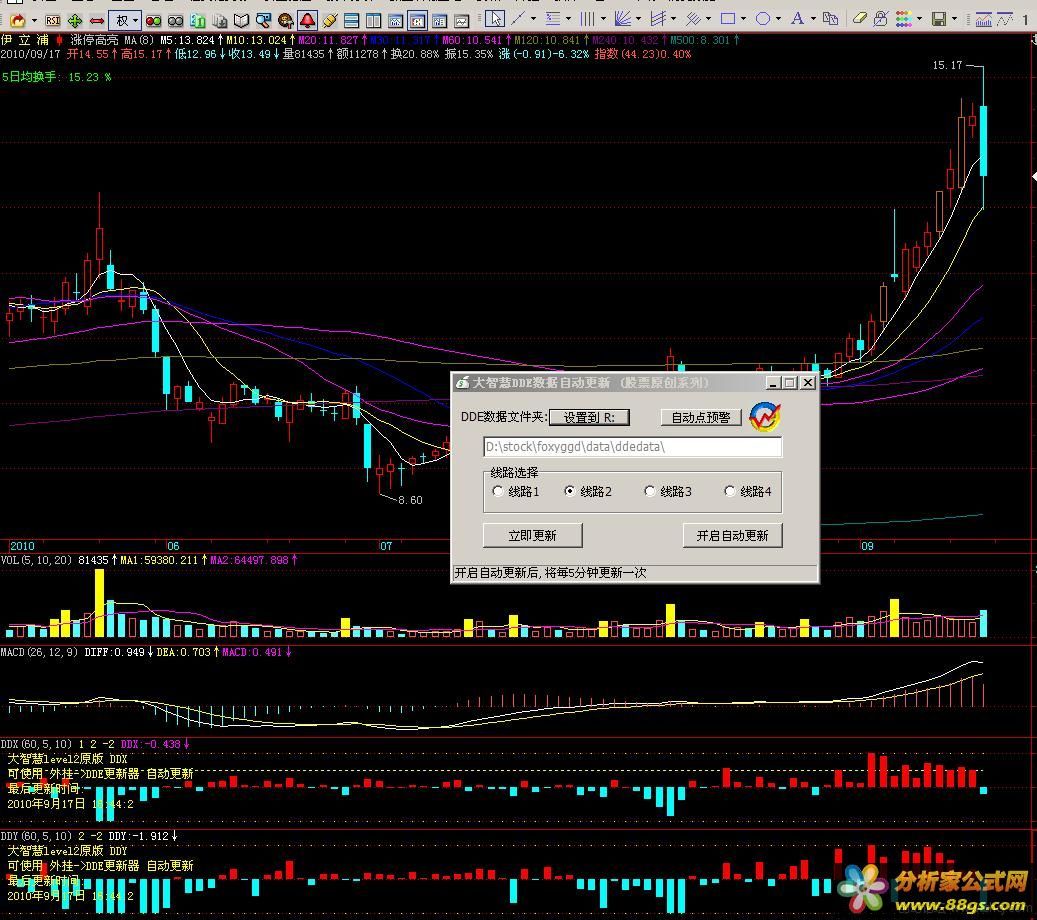The height and width of the screenshot is (920, 1037).
Task: Open the 权 adjustment dropdown
Action: (x=126, y=21)
